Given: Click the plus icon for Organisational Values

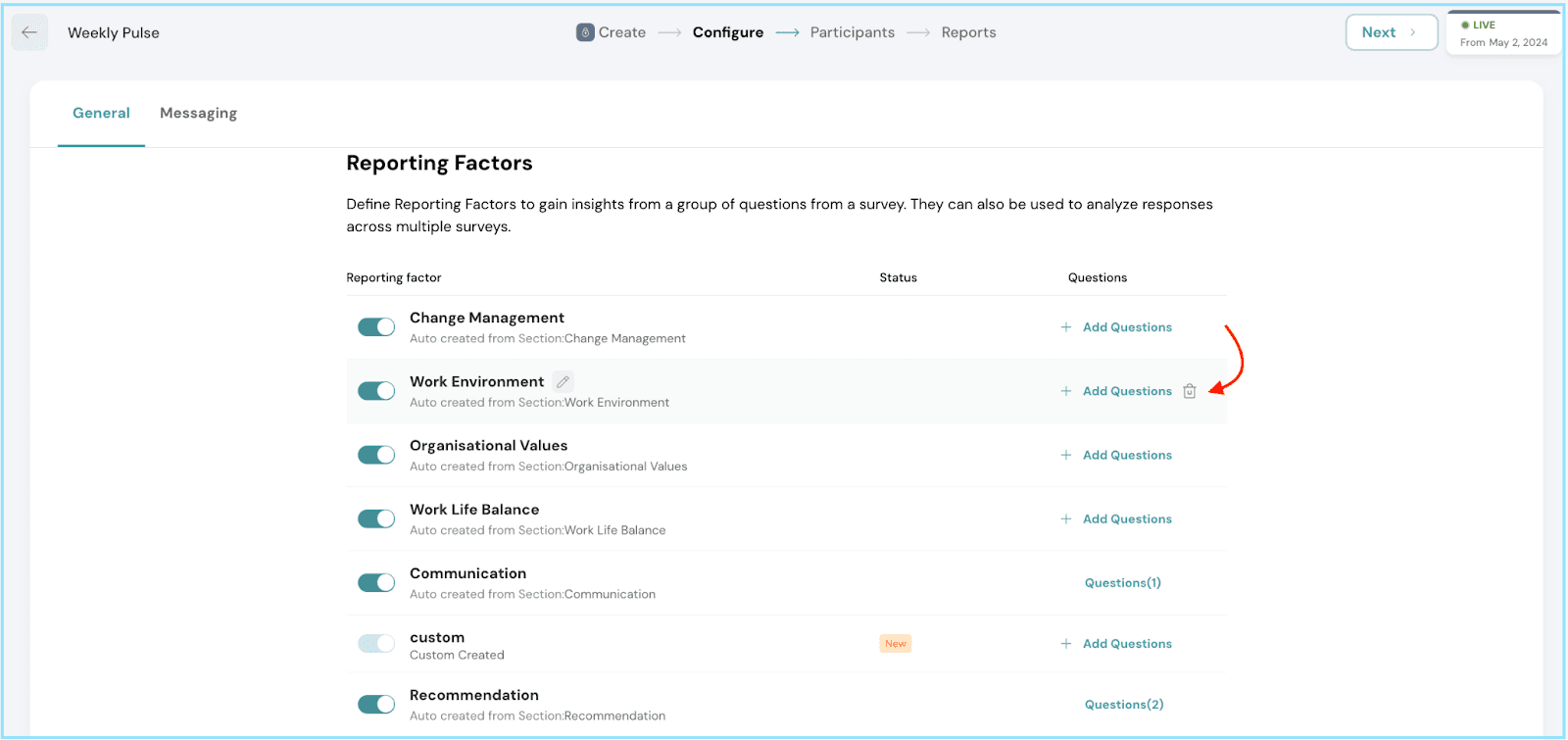Looking at the screenshot, I should point(1065,455).
